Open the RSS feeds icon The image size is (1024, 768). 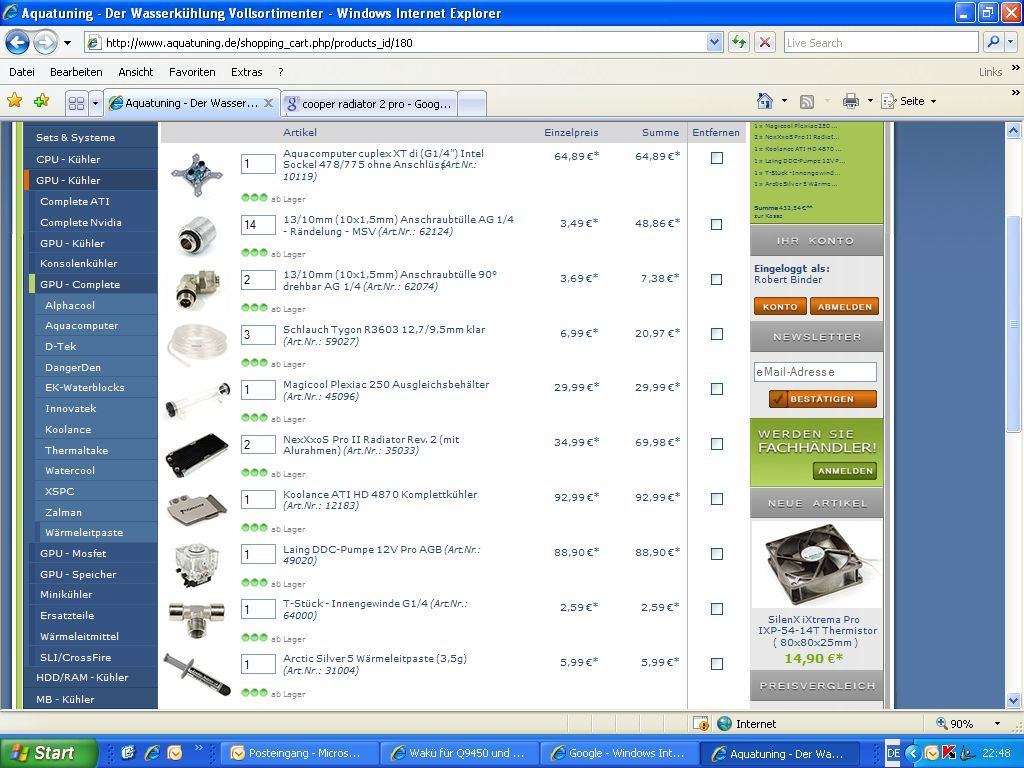point(807,101)
